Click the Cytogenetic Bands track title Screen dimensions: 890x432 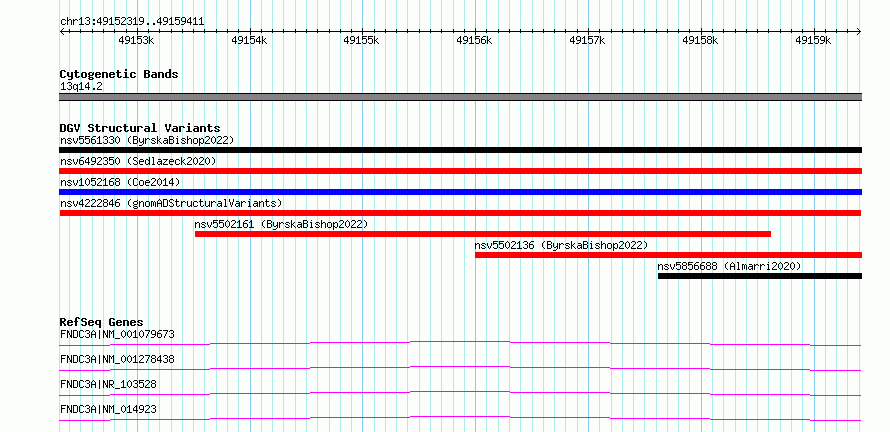point(119,74)
